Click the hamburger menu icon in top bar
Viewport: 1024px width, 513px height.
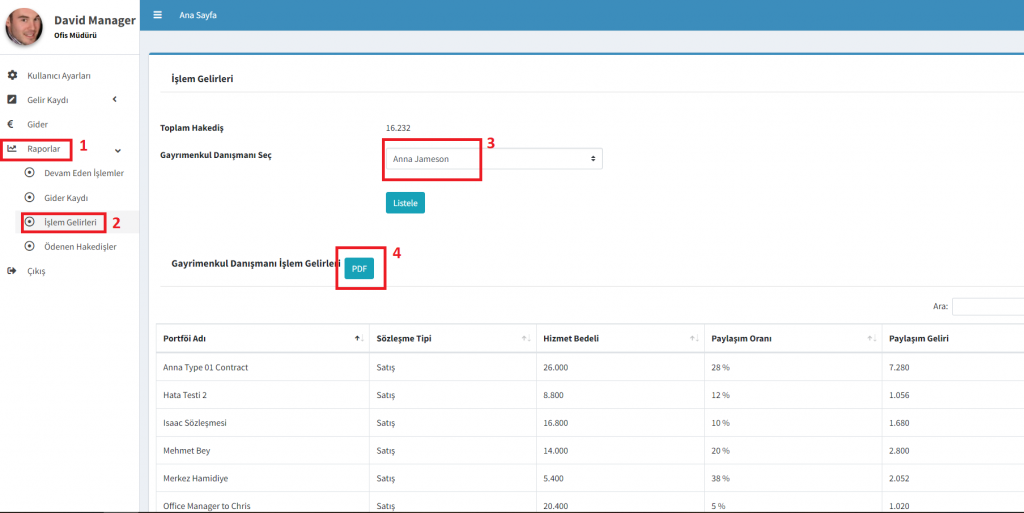coord(157,16)
